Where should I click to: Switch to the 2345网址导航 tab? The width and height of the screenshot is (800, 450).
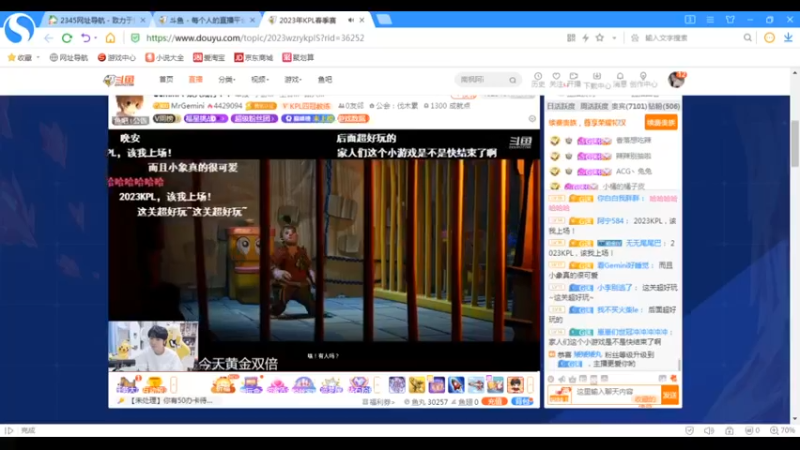click(x=96, y=20)
